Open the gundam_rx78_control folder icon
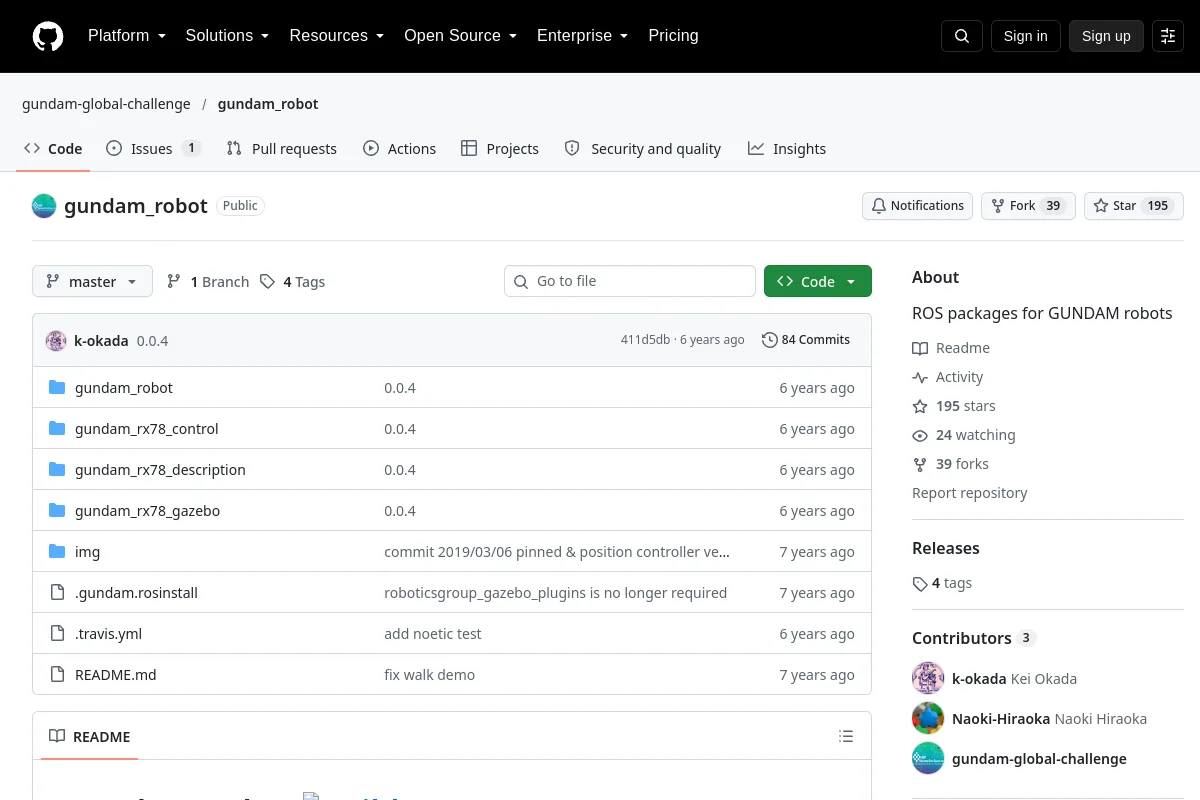The width and height of the screenshot is (1200, 800). click(57, 429)
